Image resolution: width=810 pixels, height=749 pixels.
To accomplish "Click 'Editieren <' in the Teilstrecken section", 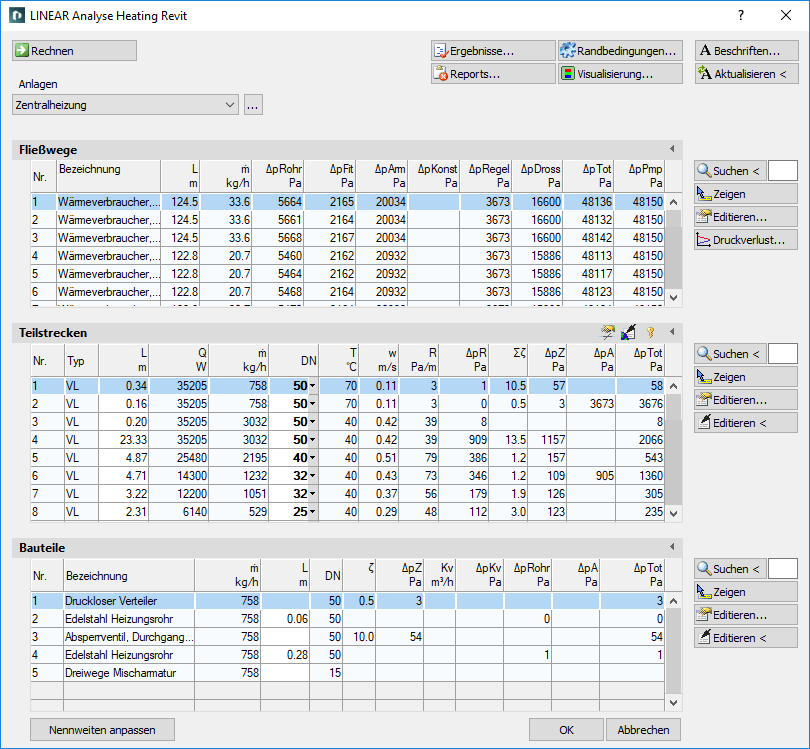I will 746,423.
